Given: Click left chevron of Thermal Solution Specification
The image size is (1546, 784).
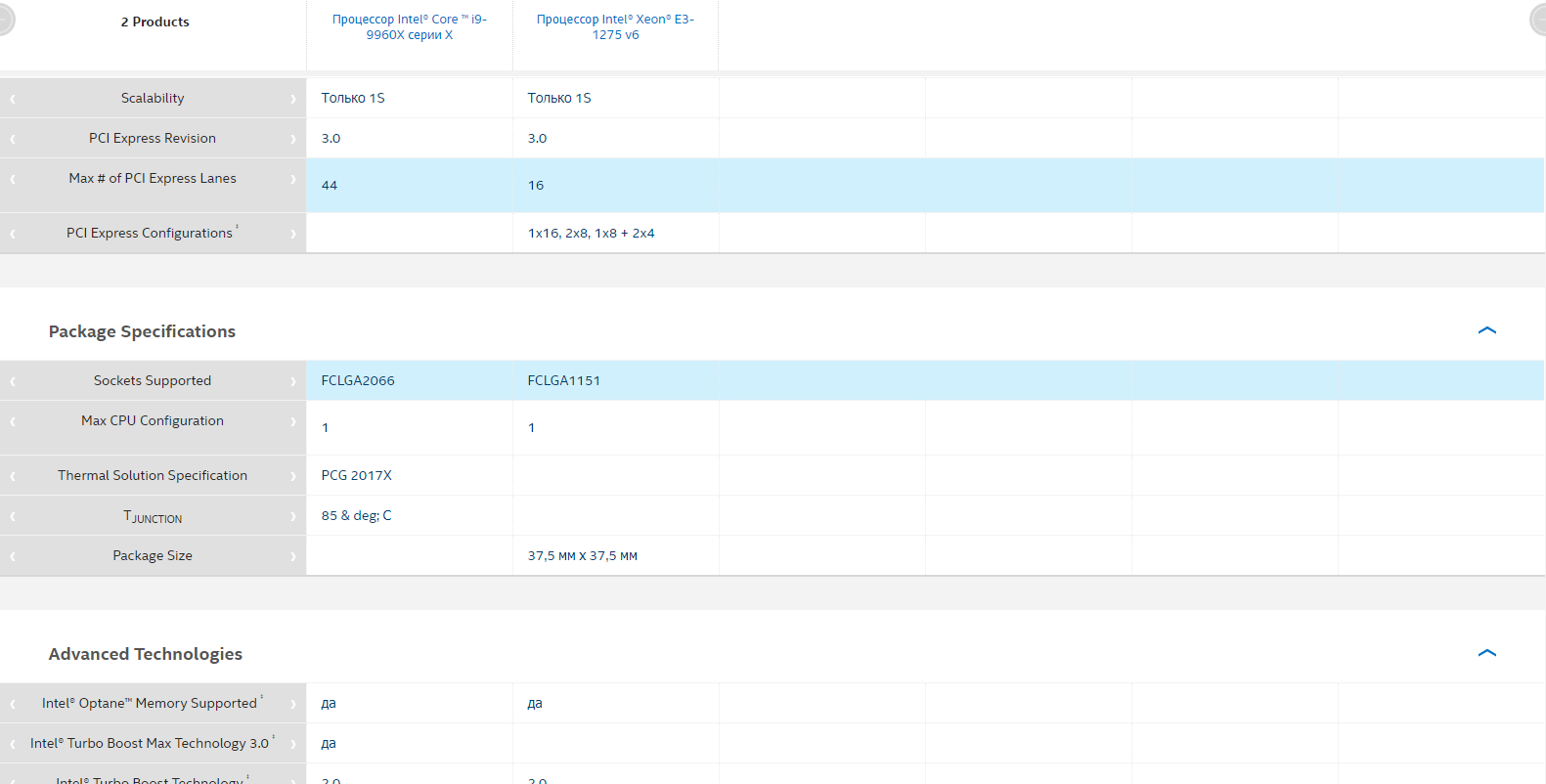Looking at the screenshot, I should pos(13,476).
